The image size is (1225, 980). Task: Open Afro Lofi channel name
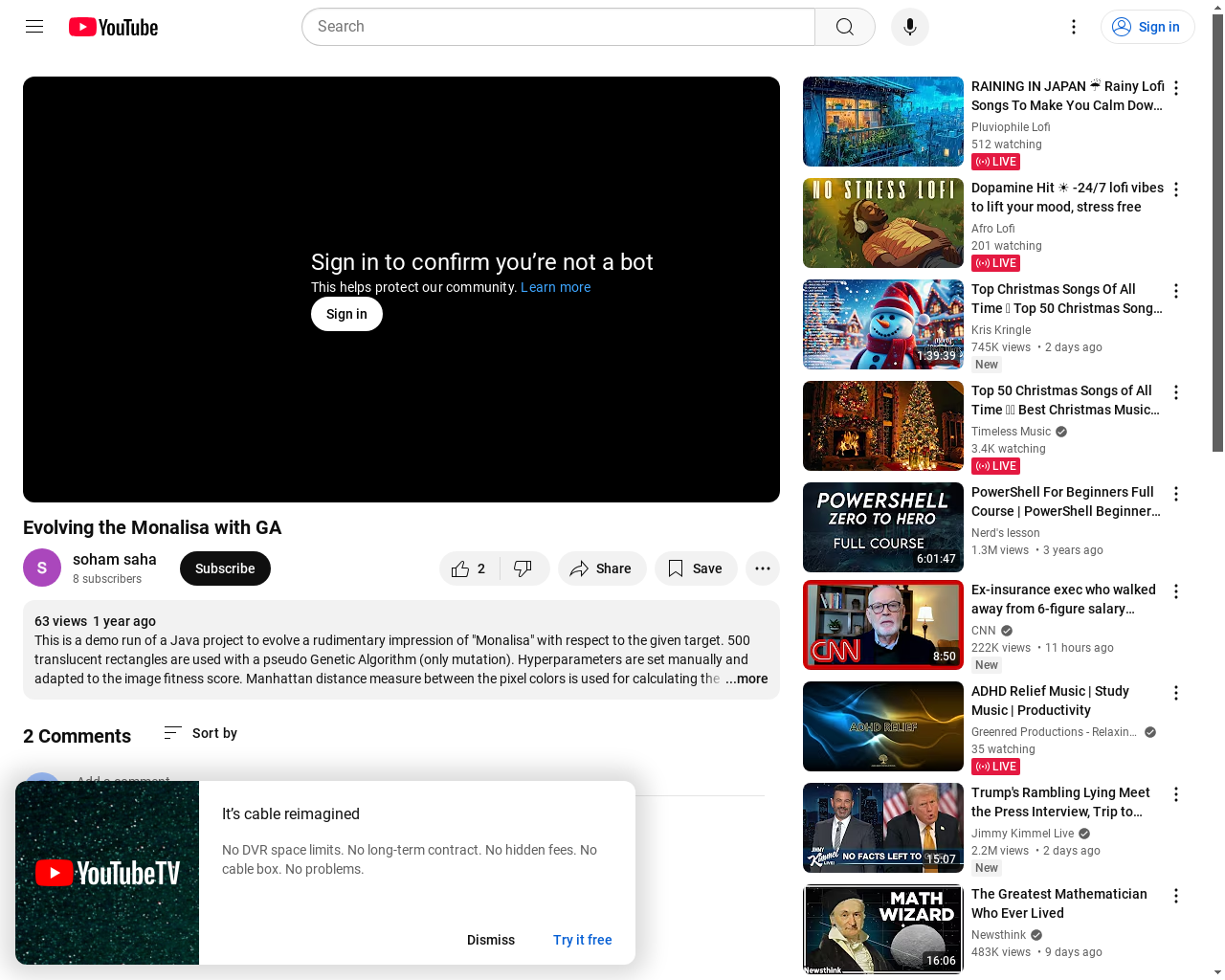point(993,229)
